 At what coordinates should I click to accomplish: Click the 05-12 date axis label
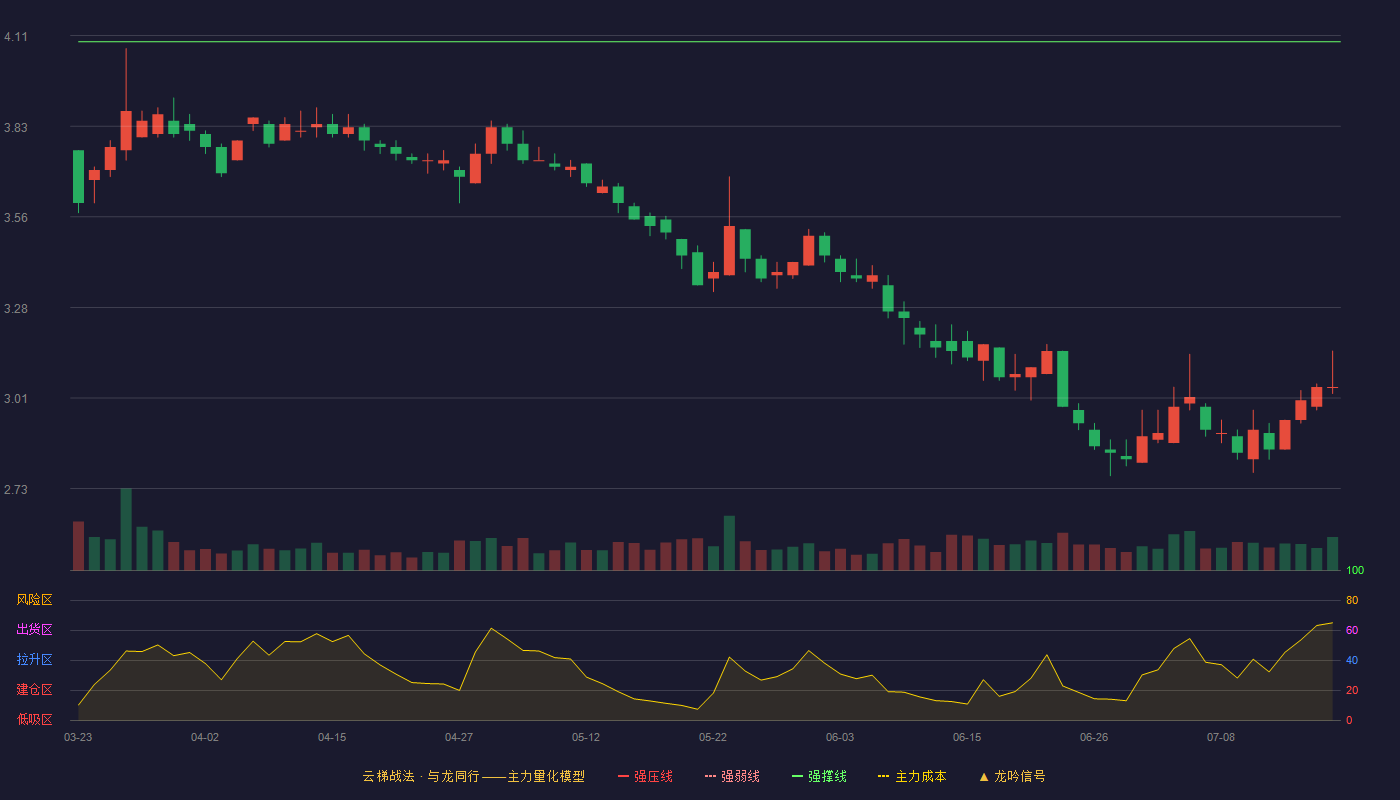(586, 737)
